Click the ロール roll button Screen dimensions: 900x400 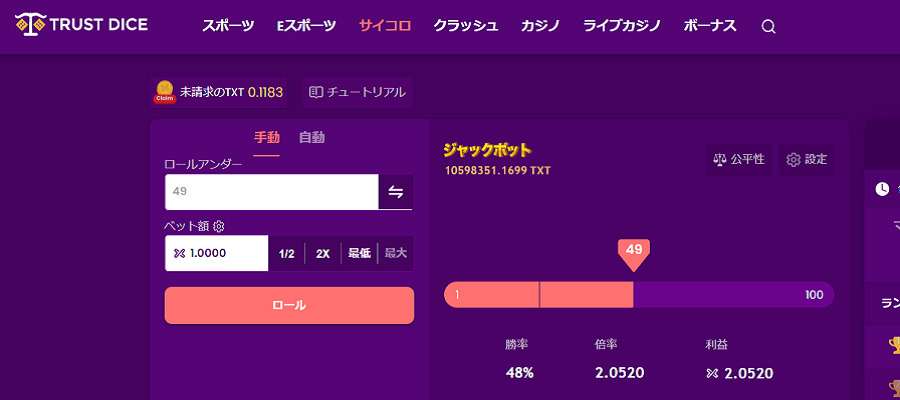click(289, 305)
